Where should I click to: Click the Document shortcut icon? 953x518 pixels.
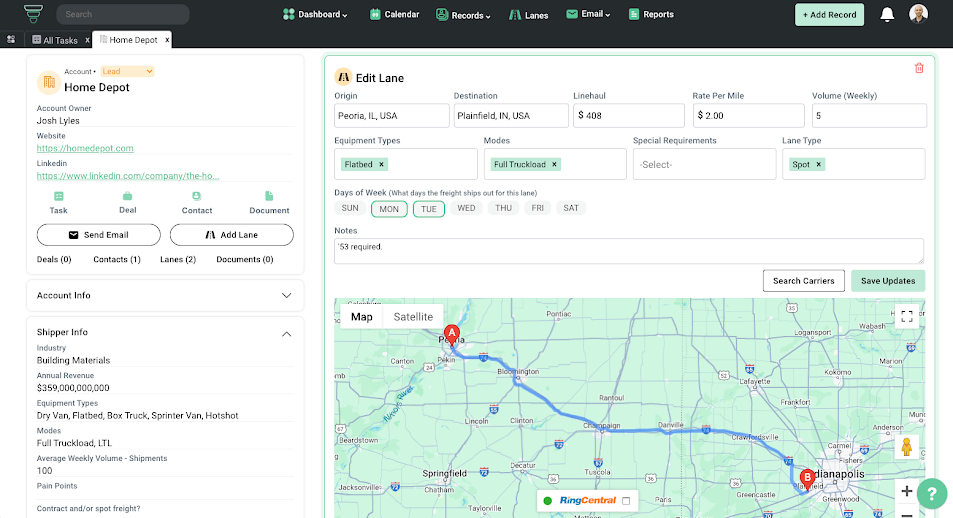click(x=269, y=196)
